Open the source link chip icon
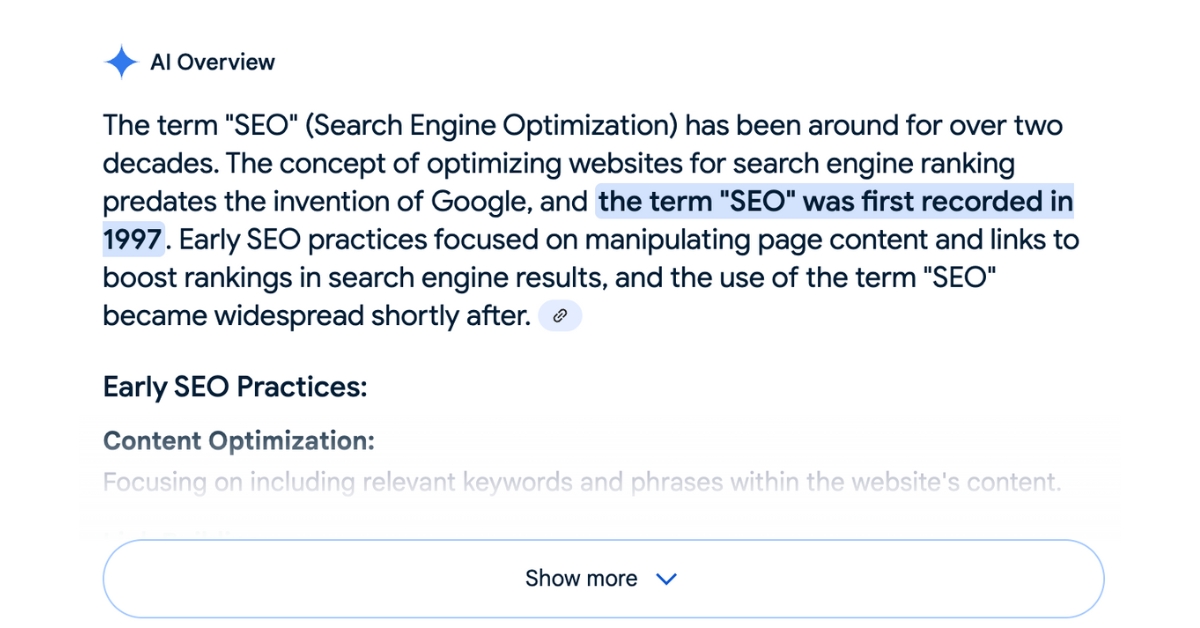The image size is (1200, 628). point(560,316)
